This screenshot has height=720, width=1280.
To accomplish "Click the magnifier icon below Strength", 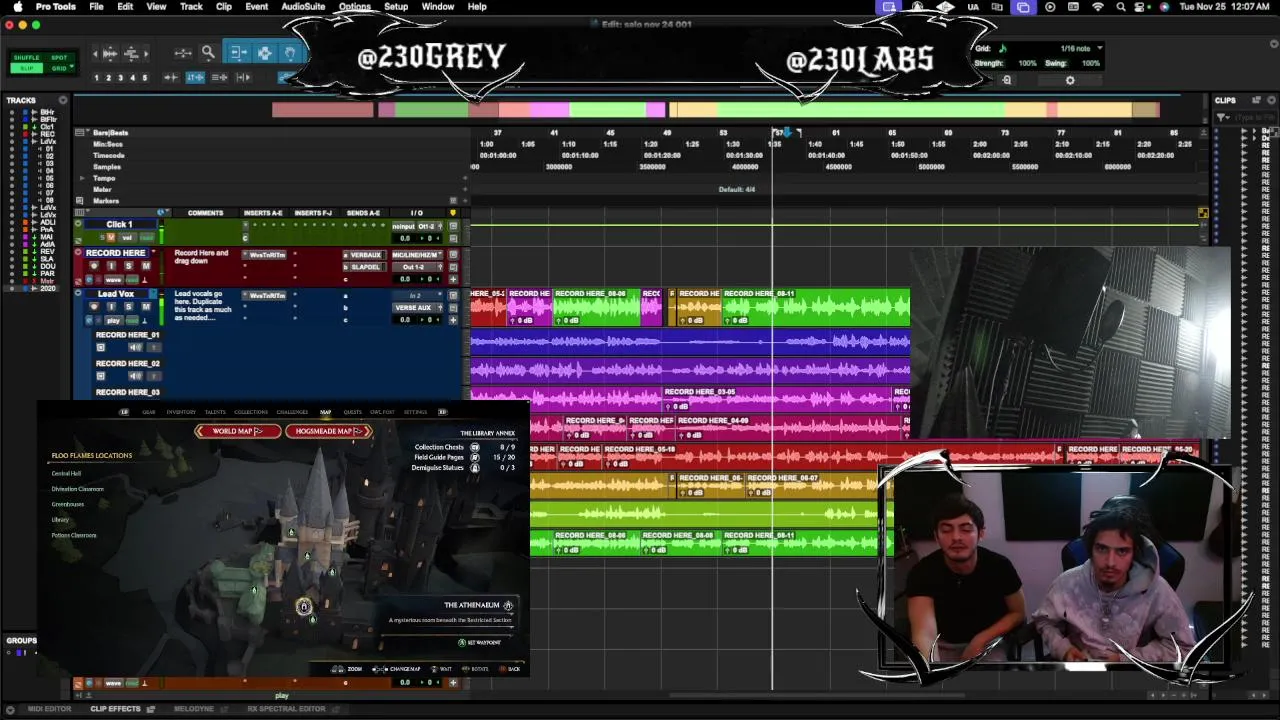I will click(x=1007, y=81).
